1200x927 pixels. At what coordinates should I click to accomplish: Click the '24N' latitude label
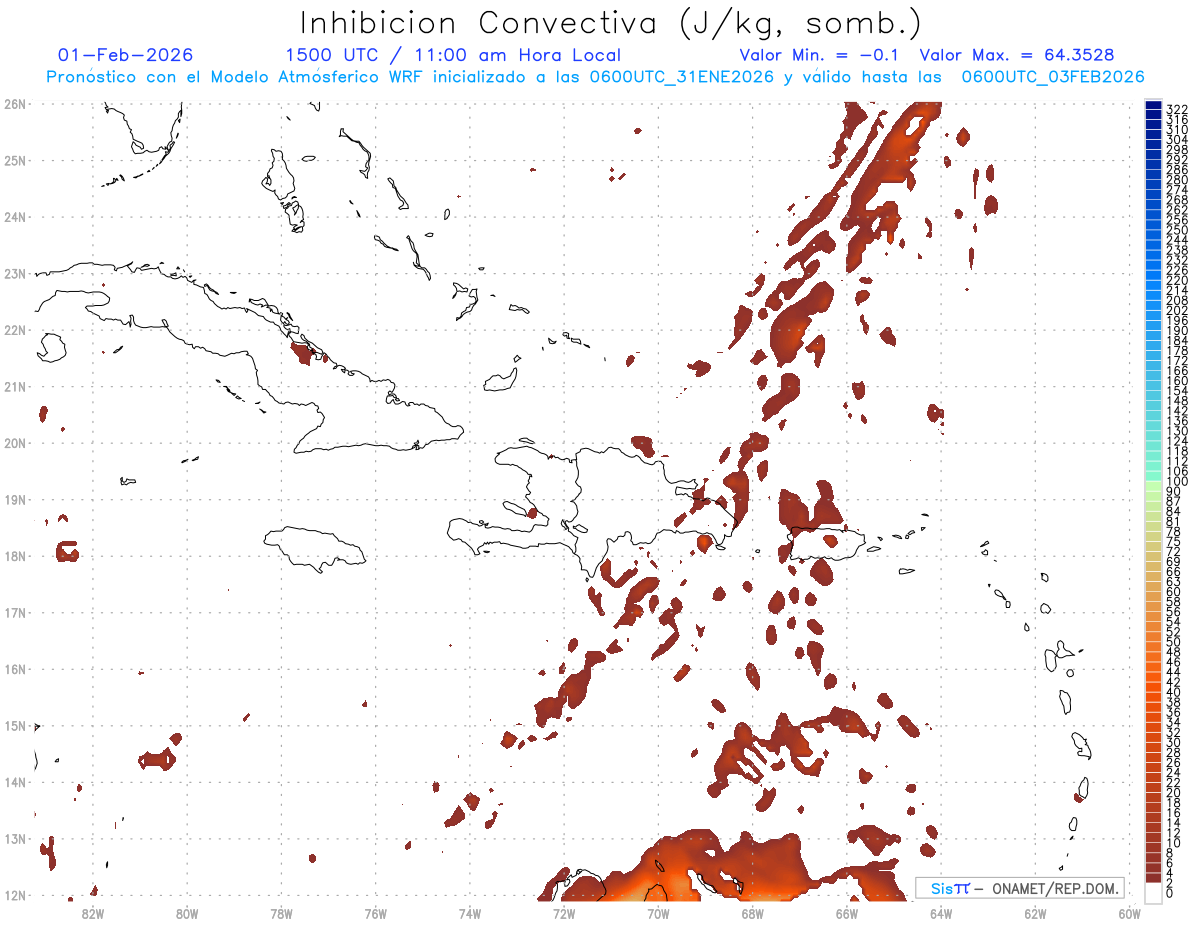(x=15, y=217)
